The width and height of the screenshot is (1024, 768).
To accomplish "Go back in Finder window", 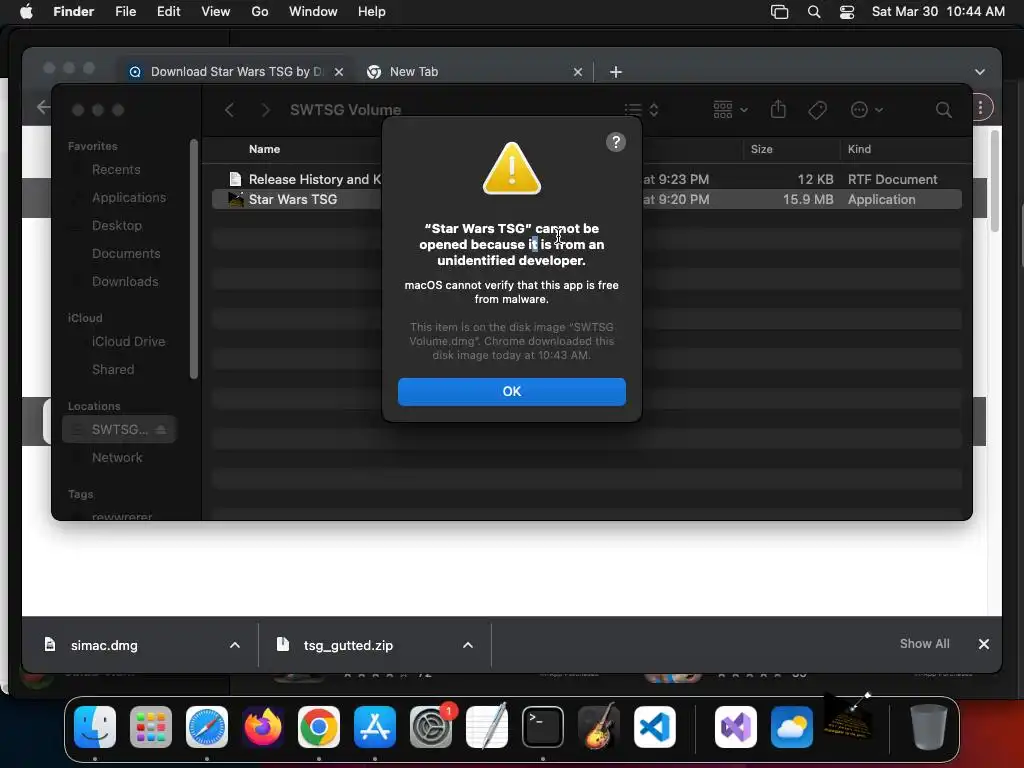I will pyautogui.click(x=229, y=110).
